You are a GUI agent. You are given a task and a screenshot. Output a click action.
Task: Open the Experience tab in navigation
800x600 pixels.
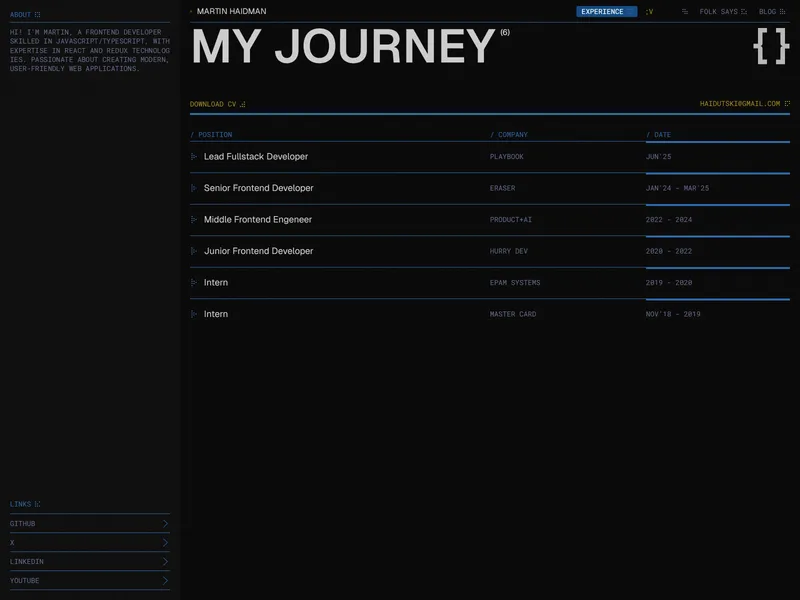(x=606, y=11)
